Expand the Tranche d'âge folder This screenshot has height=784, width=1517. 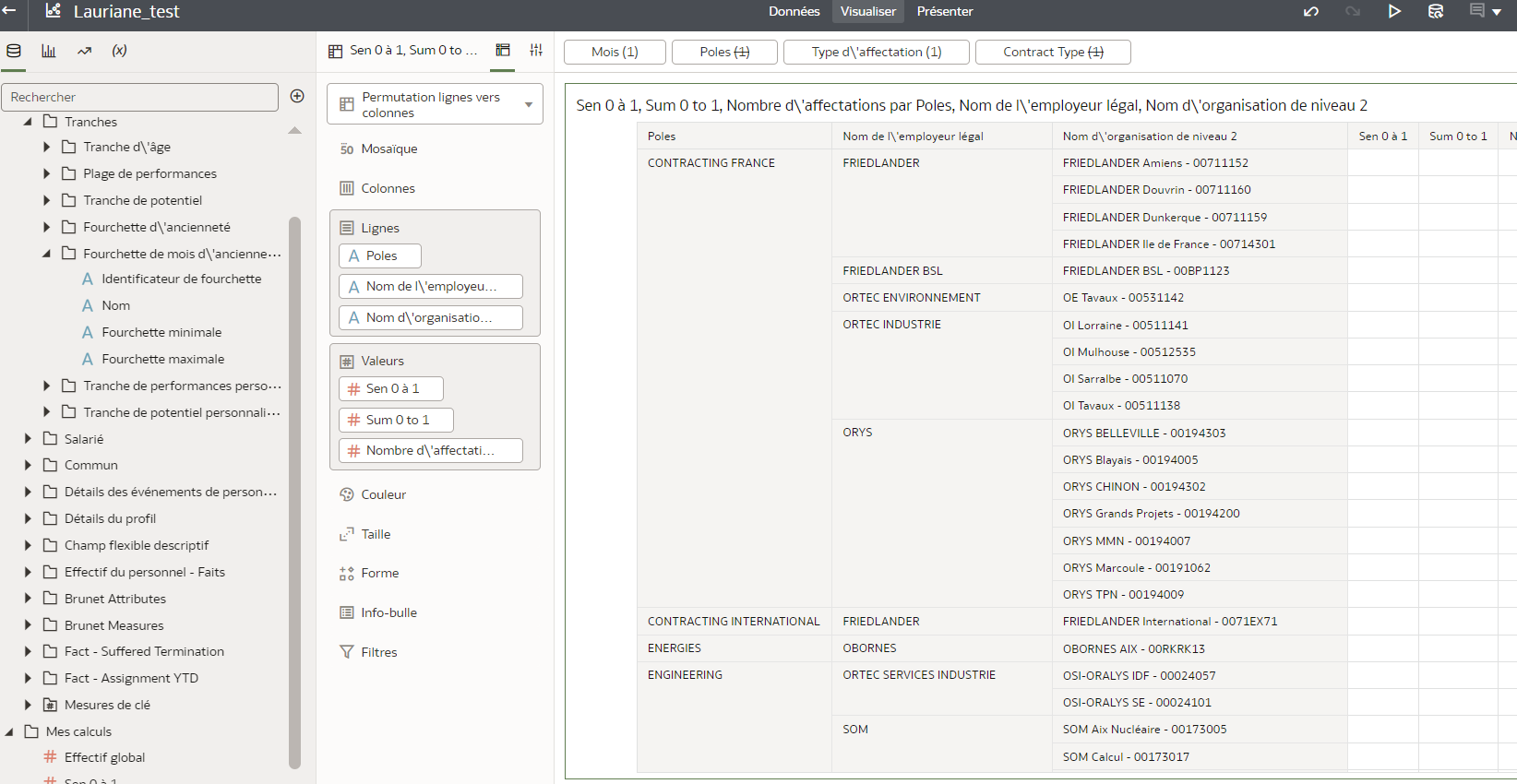(x=46, y=147)
